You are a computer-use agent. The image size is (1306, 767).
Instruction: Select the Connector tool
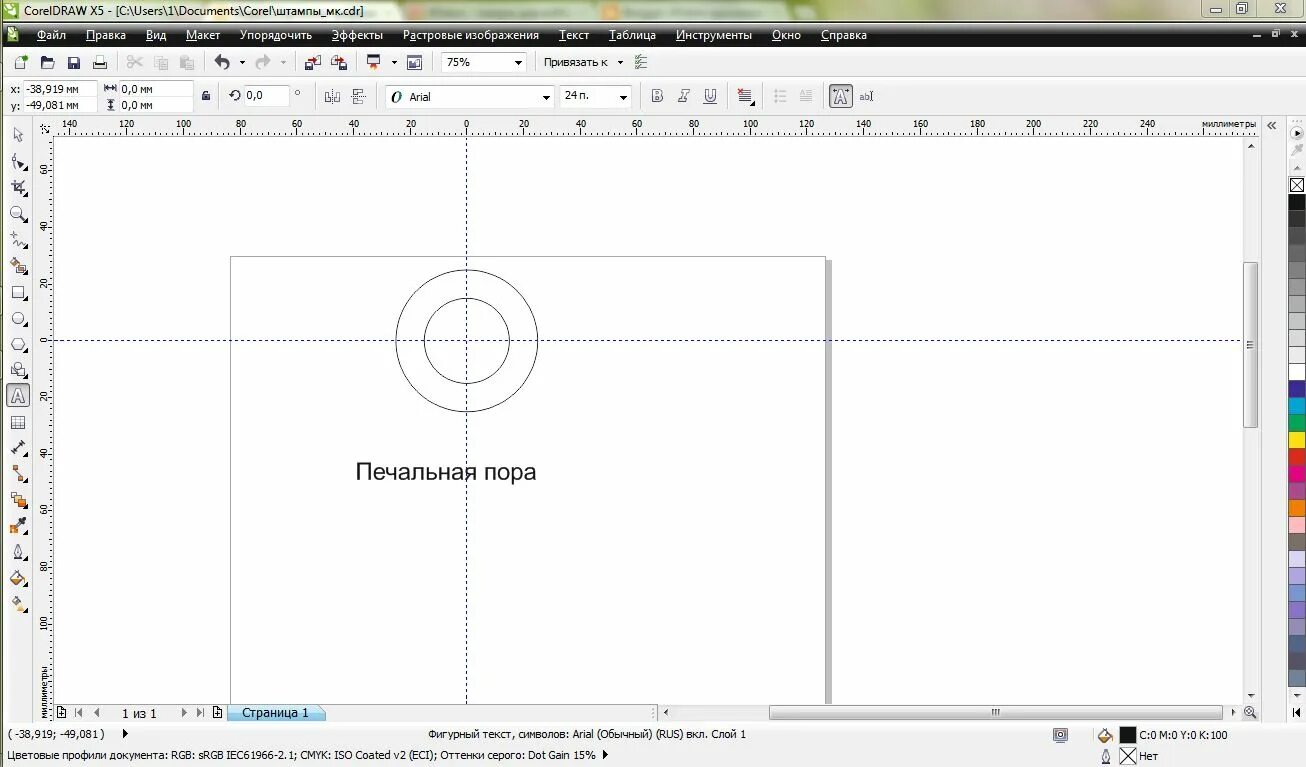point(18,474)
